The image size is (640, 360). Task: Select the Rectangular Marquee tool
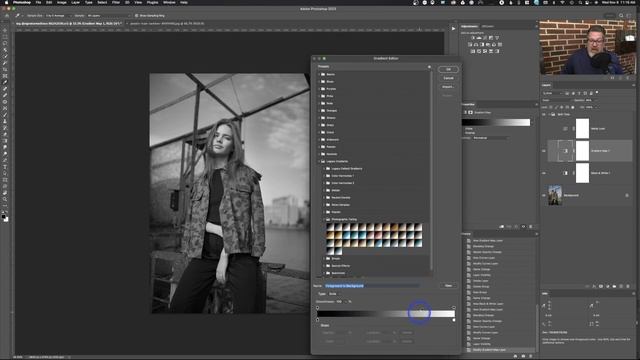[5, 37]
